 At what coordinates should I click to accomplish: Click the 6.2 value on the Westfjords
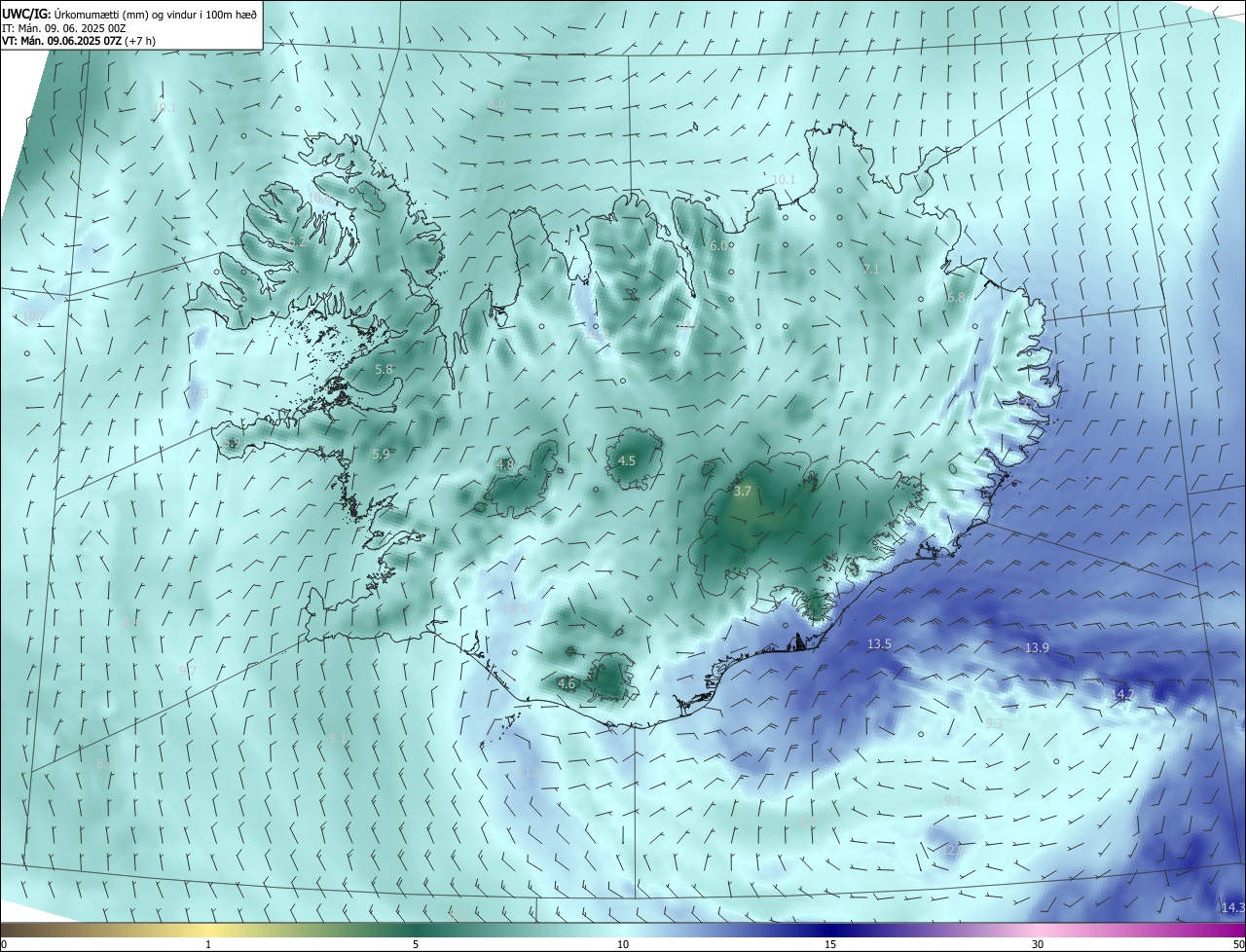[x=297, y=242]
